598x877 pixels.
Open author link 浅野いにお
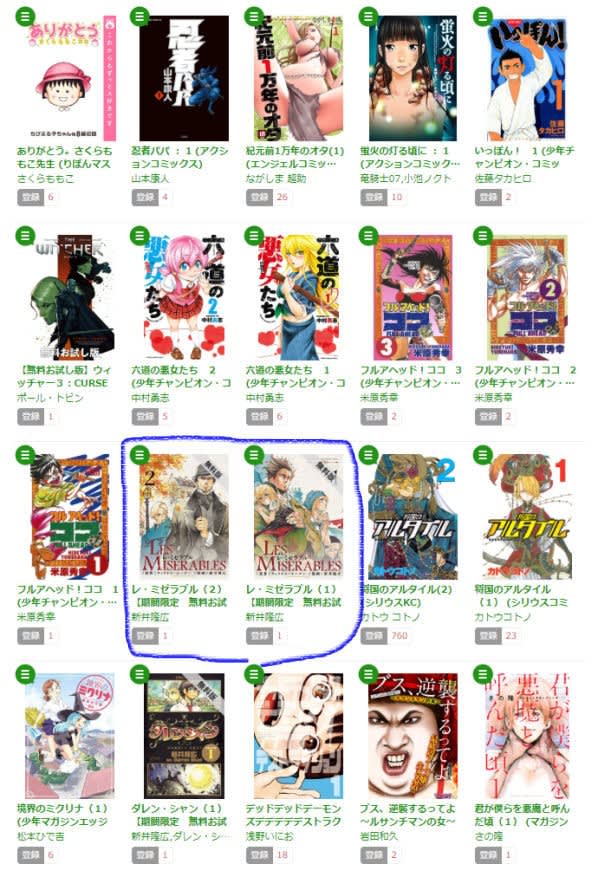coord(266,836)
